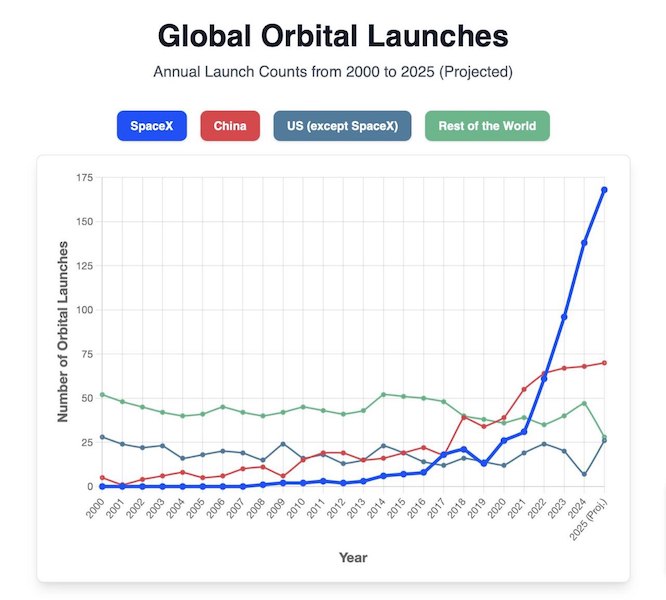Click China's data point for 2025
The width and height of the screenshot is (666, 600).
tap(605, 362)
